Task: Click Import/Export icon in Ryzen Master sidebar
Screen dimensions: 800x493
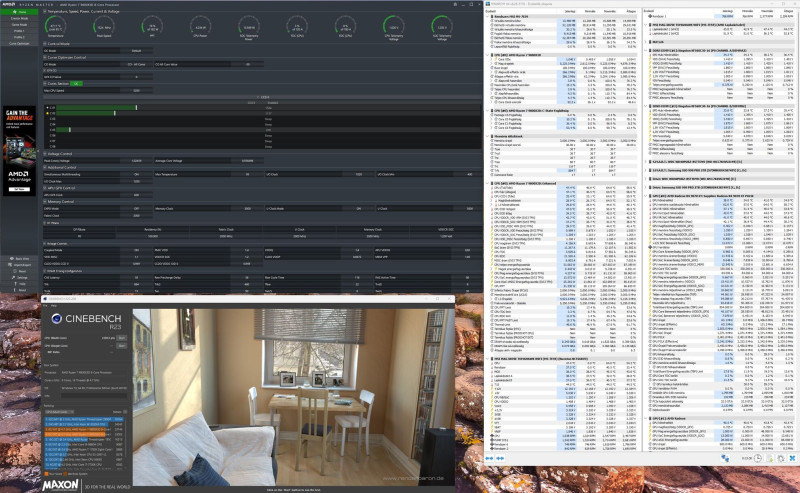Action: tap(11, 265)
